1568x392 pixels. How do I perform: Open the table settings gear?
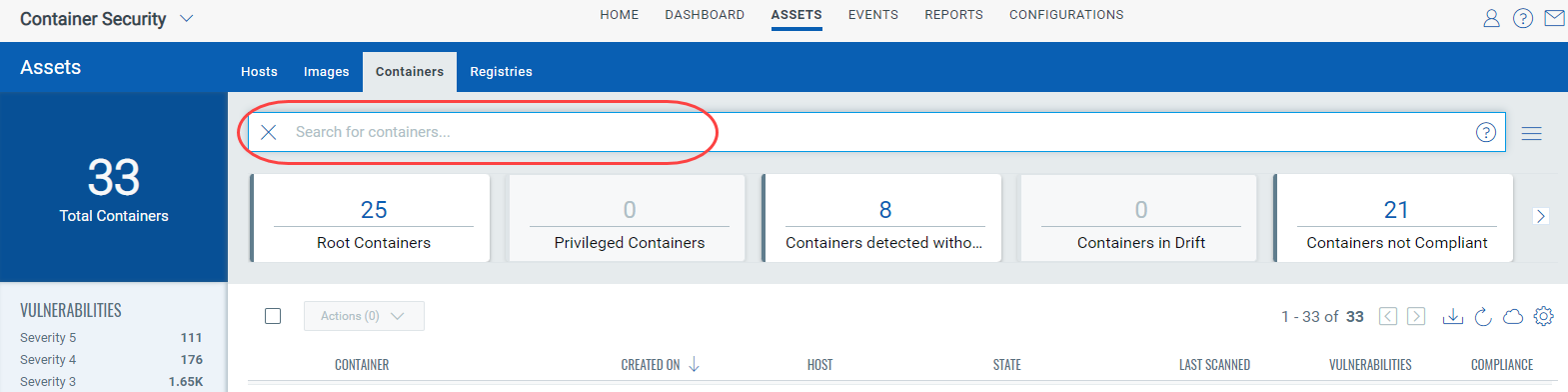point(1543,316)
